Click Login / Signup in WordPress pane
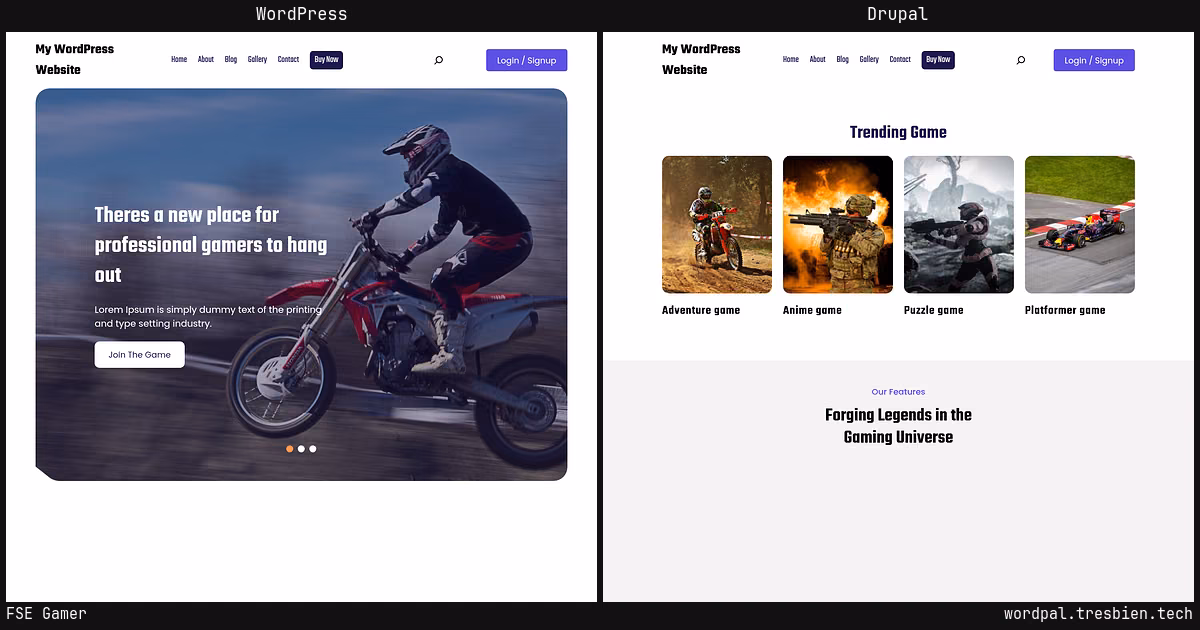The width and height of the screenshot is (1200, 630). click(527, 60)
